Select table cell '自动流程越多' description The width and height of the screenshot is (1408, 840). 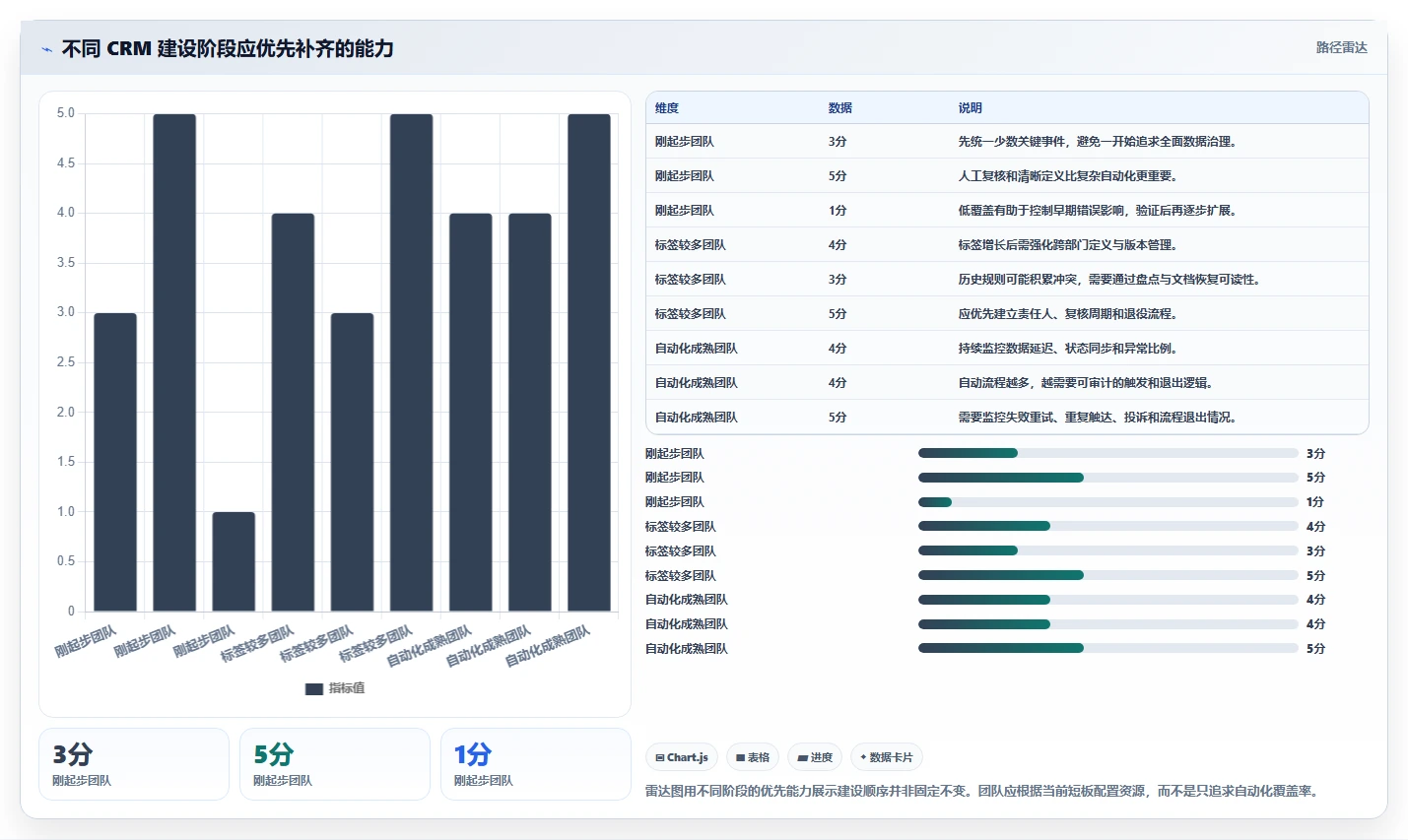click(x=1085, y=383)
